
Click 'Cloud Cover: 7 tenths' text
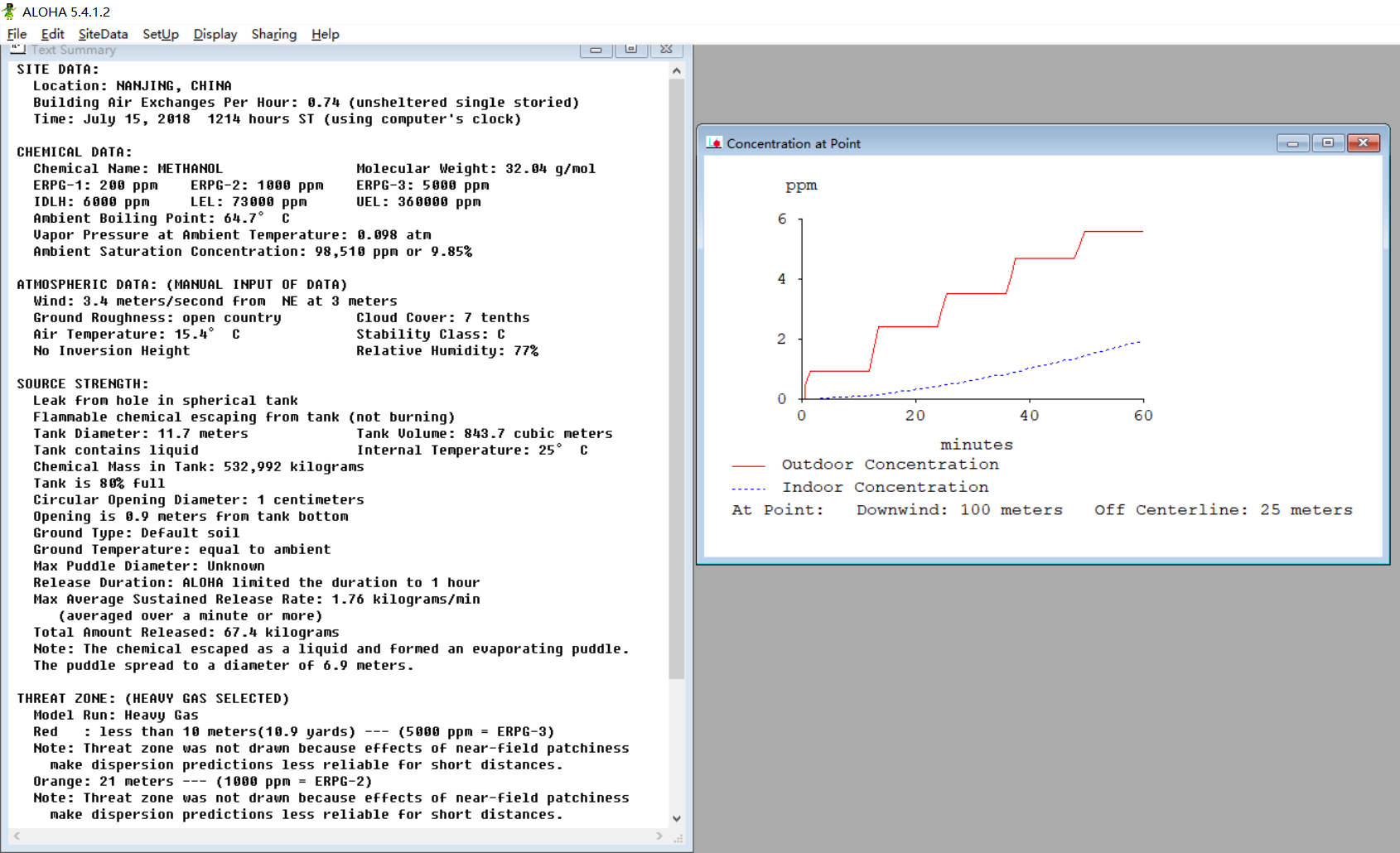tap(443, 318)
